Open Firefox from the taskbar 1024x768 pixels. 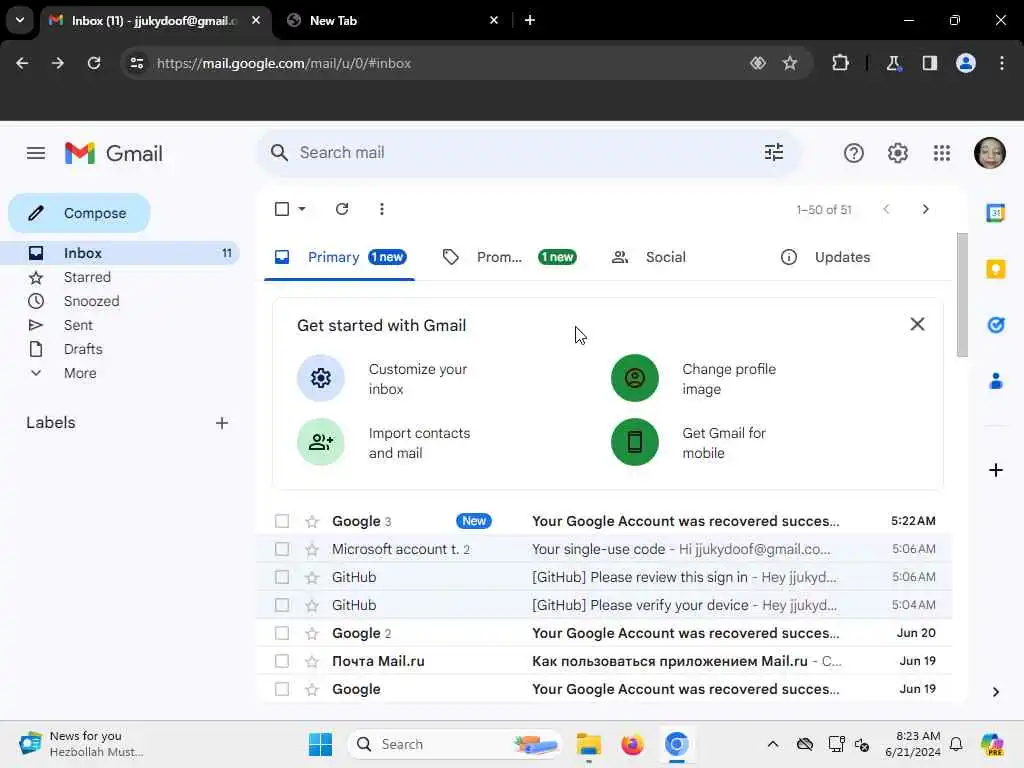click(x=632, y=744)
